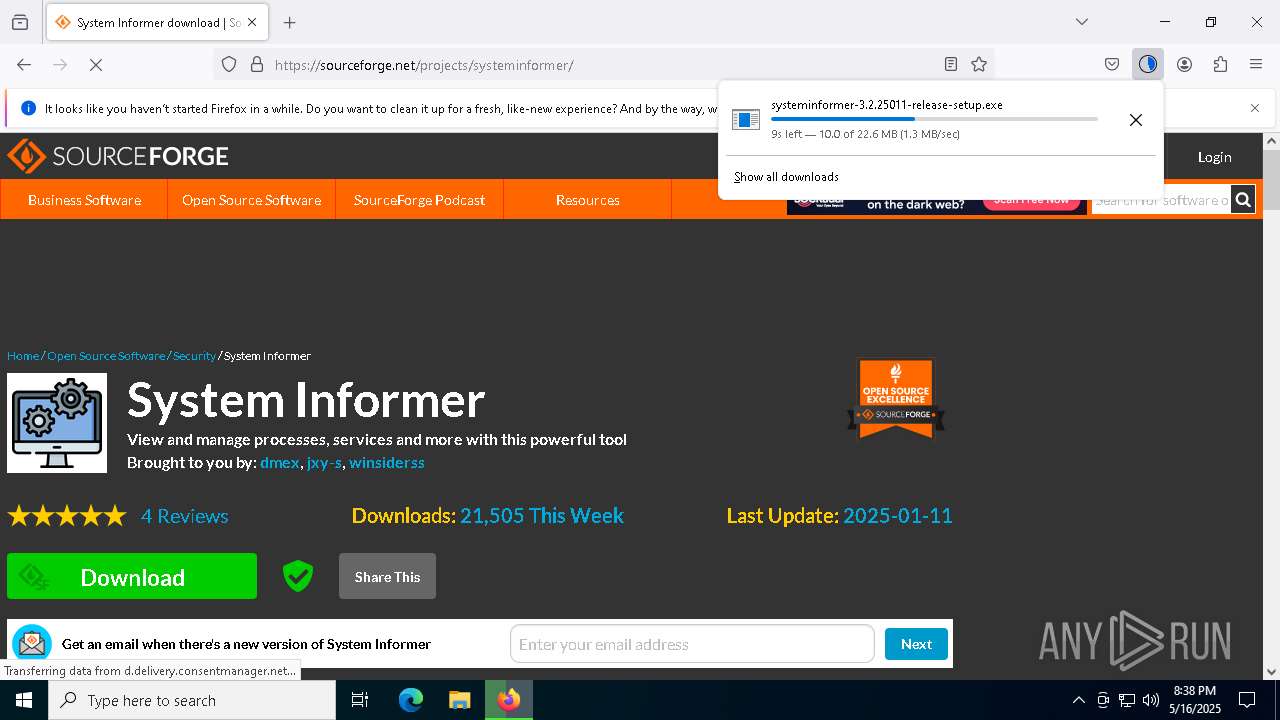Viewport: 1280px width, 720px height.
Task: Click the search for software field
Action: pos(1161,200)
